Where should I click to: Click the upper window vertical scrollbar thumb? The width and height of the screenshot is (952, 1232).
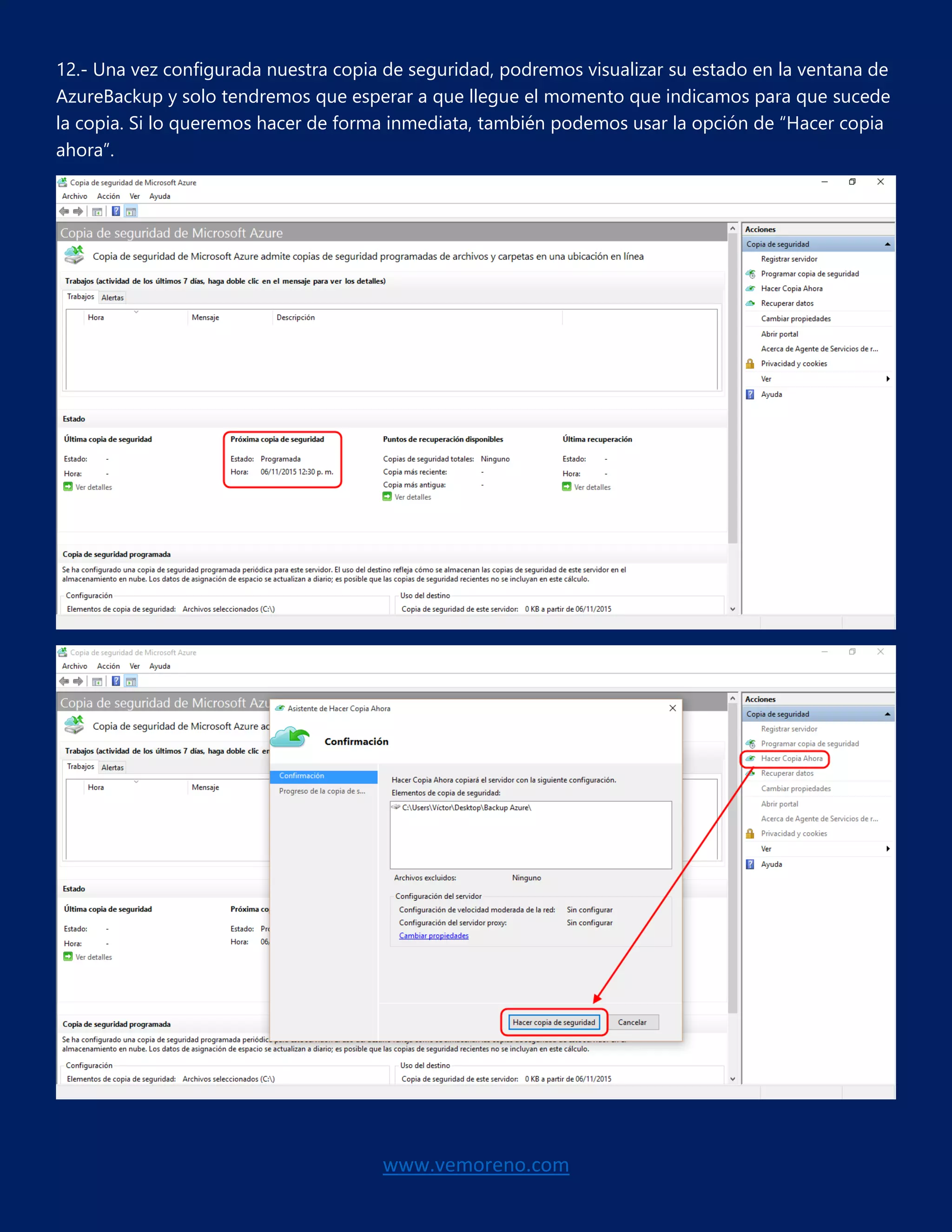pos(733,389)
